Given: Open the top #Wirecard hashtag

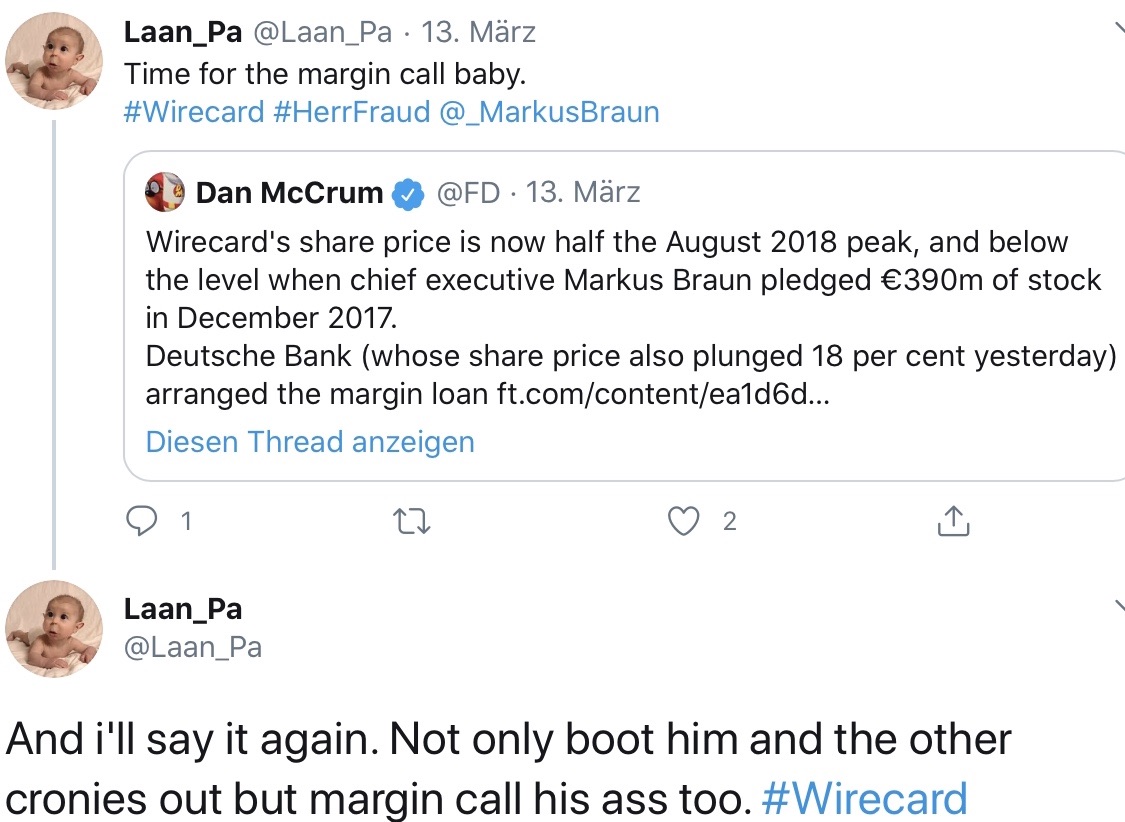Looking at the screenshot, I should pos(193,111).
